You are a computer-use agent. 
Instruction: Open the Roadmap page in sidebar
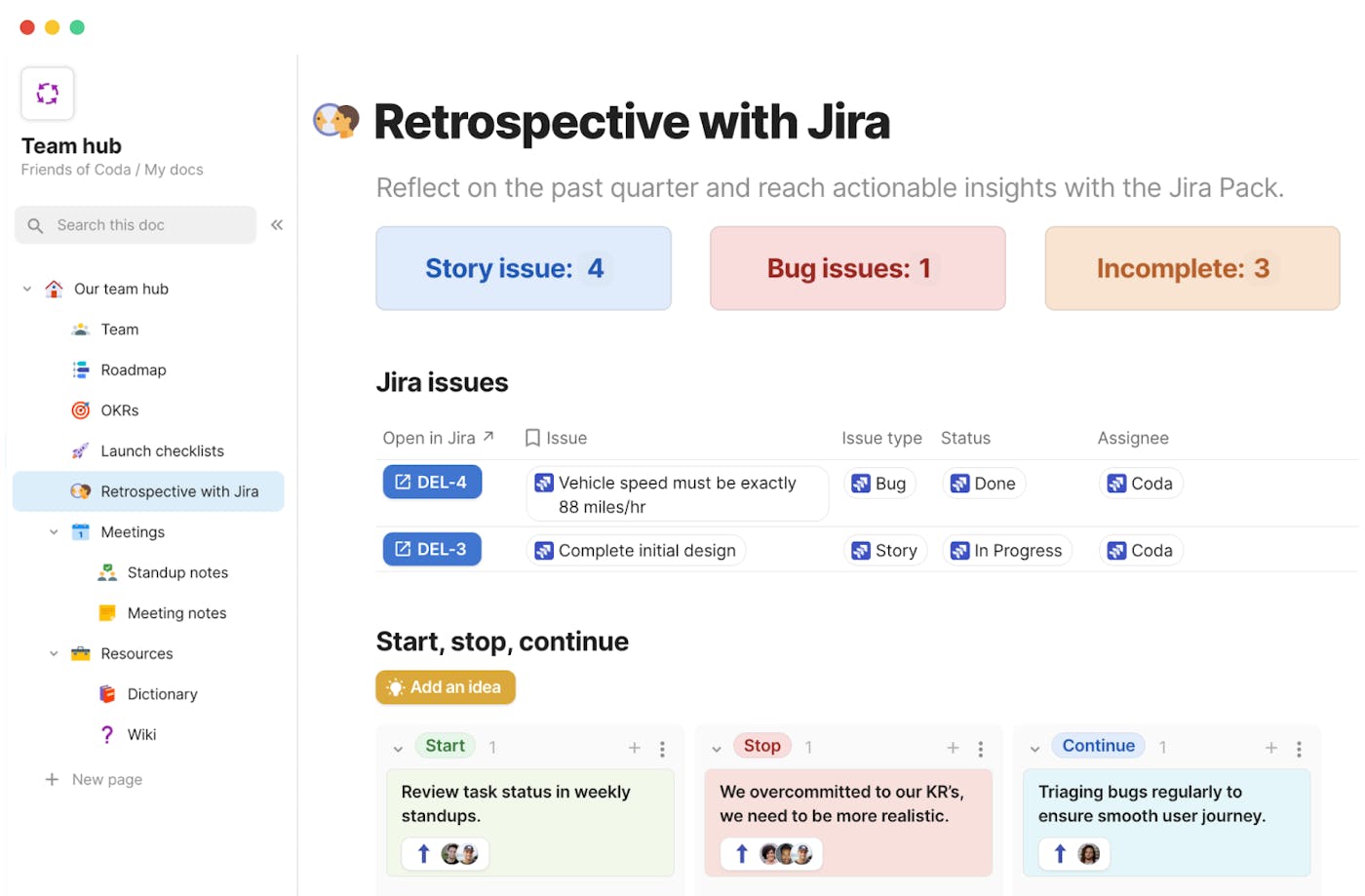click(x=134, y=370)
